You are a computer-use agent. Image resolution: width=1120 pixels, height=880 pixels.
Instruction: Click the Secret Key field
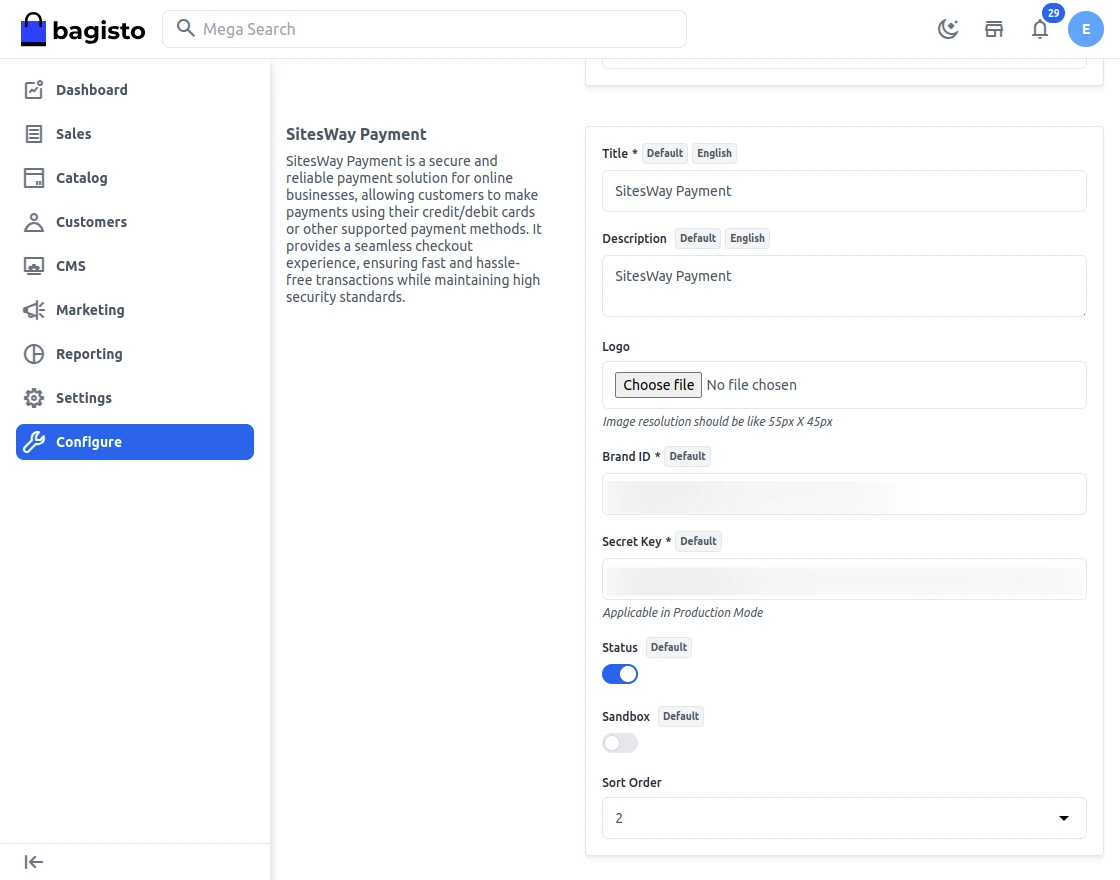(844, 579)
